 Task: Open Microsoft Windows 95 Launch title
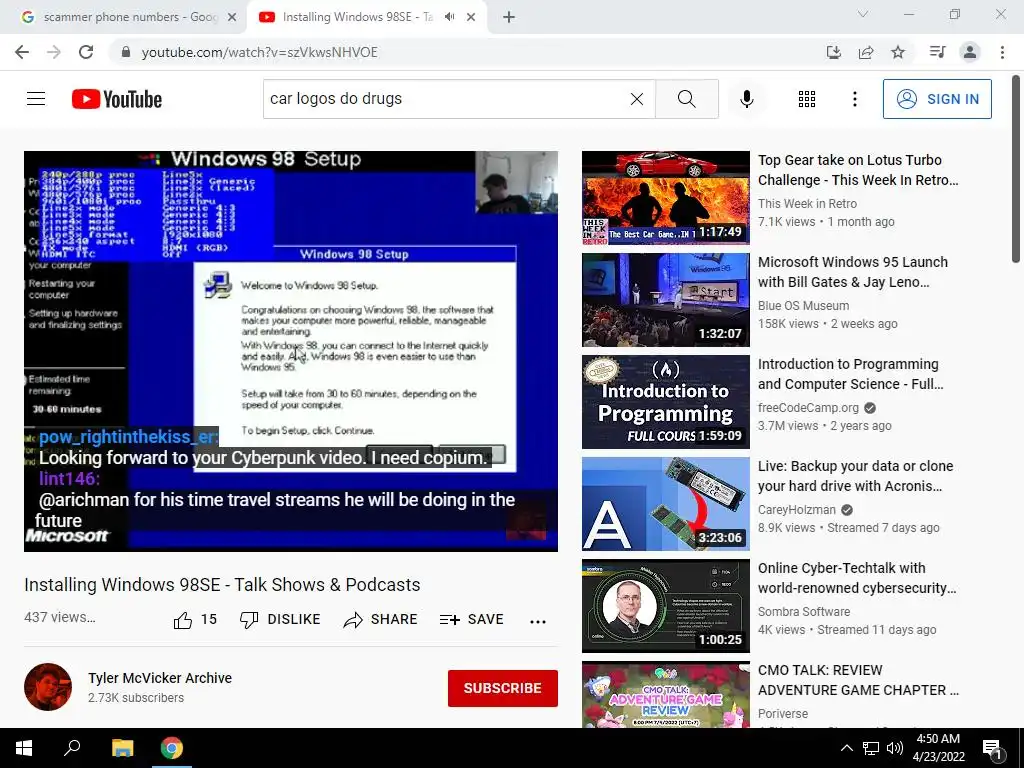pyautogui.click(x=852, y=272)
